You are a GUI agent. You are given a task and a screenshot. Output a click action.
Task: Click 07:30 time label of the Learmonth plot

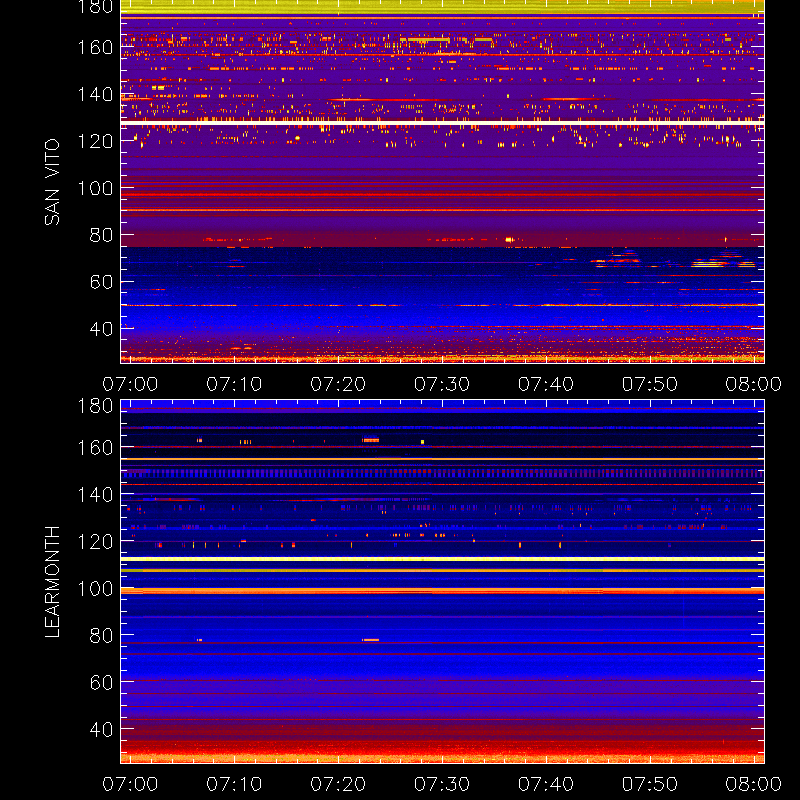tap(442, 784)
